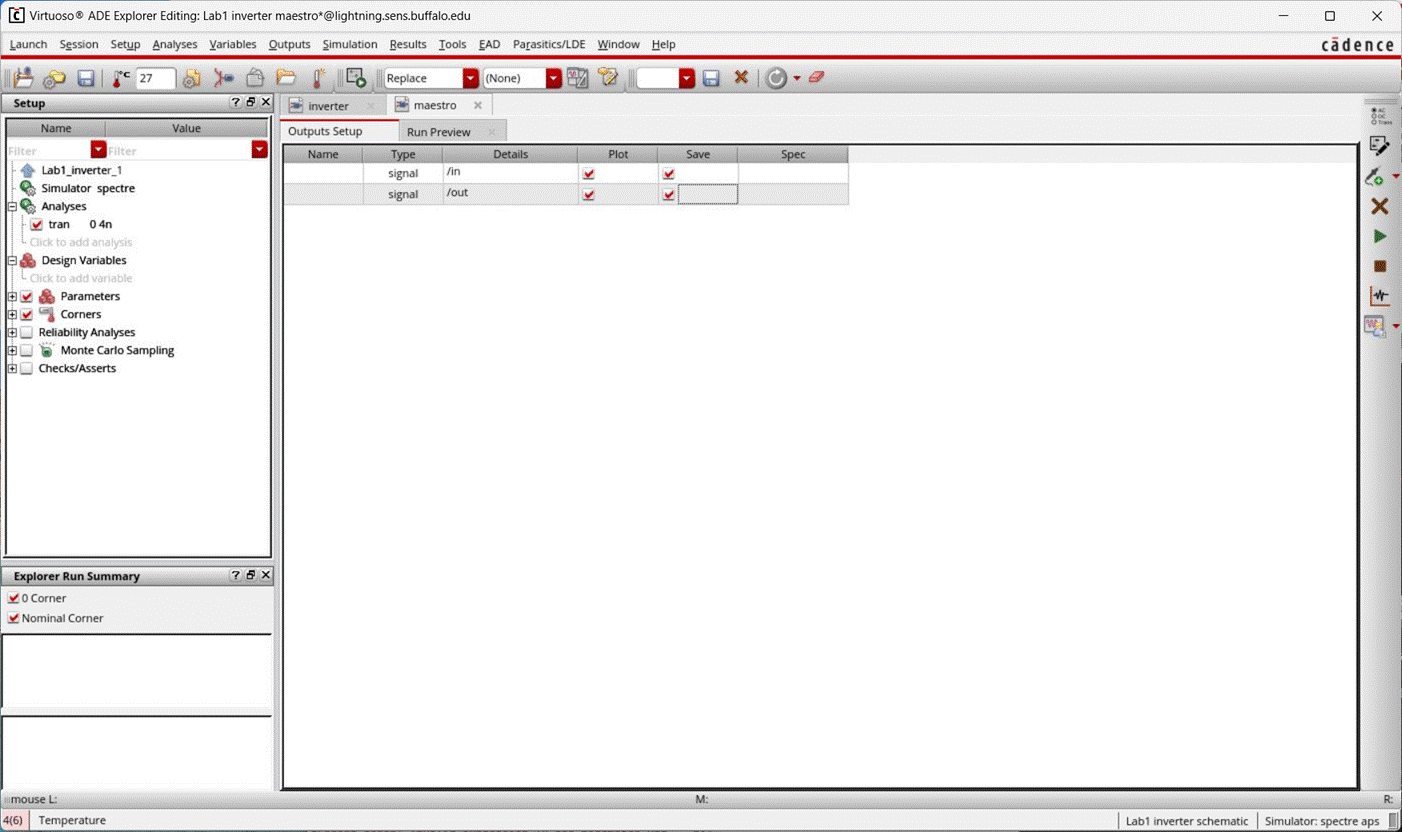Select Click to add variable link
1402x832 pixels.
tap(80, 278)
